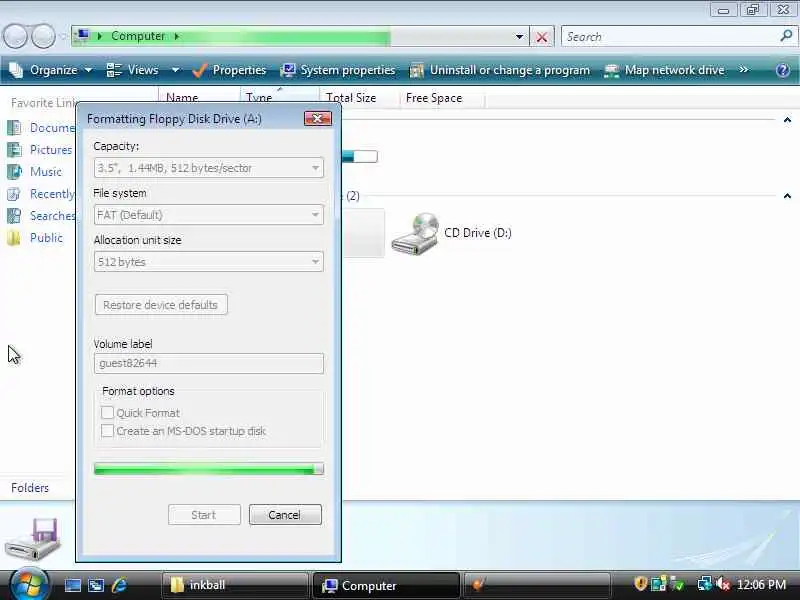This screenshot has height=600, width=800.
Task: Click the drive usage bar behind dialog
Action: pyautogui.click(x=360, y=157)
